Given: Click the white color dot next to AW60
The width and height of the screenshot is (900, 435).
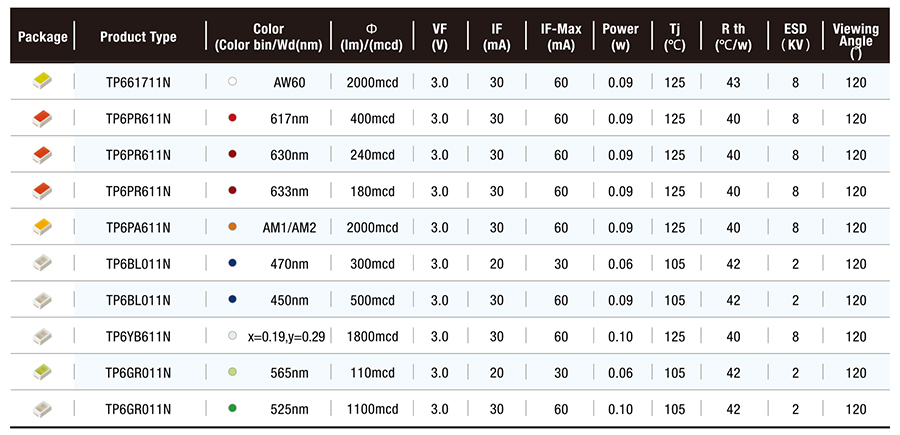Looking at the screenshot, I should tap(232, 82).
